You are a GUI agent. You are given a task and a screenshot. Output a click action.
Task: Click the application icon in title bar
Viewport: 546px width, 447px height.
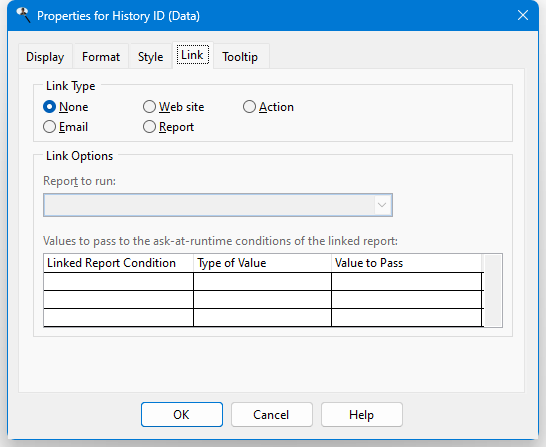pos(23,15)
